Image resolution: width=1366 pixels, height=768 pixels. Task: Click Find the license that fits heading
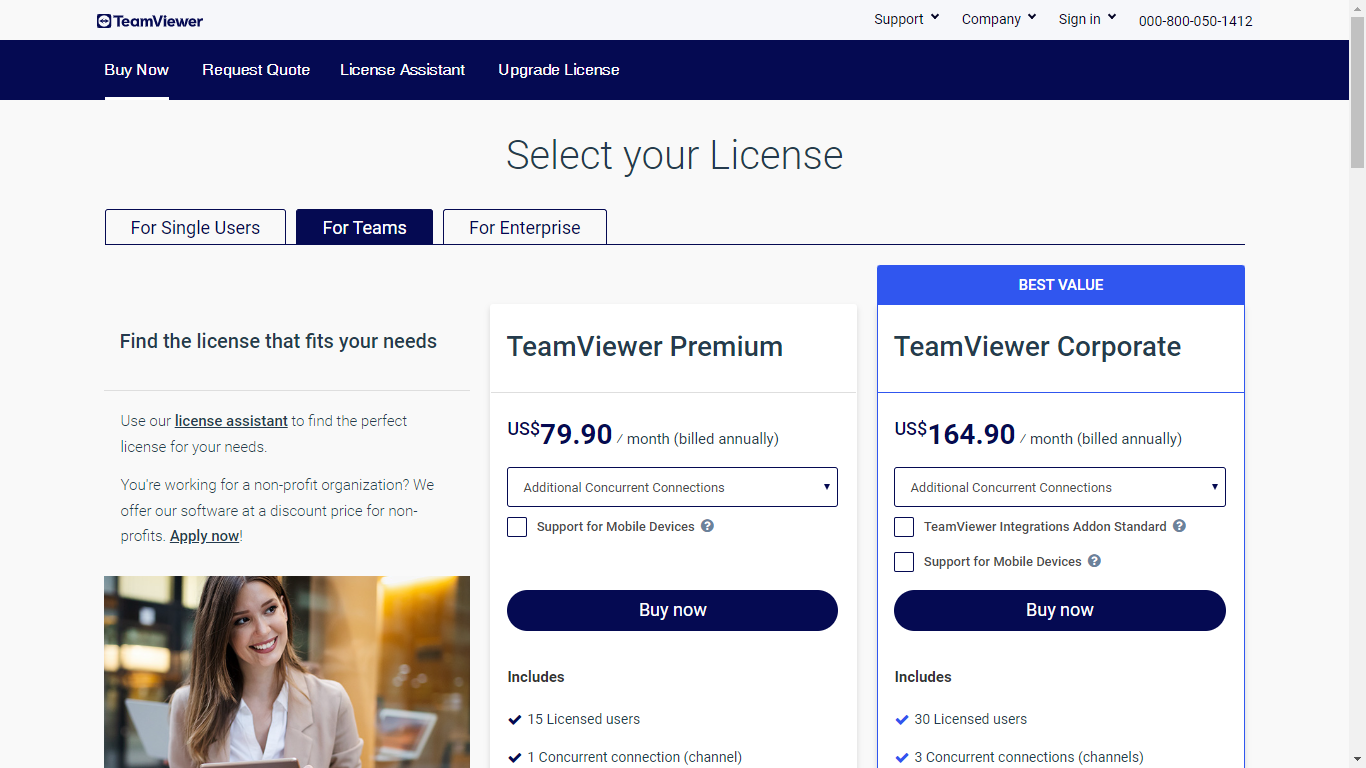[278, 341]
